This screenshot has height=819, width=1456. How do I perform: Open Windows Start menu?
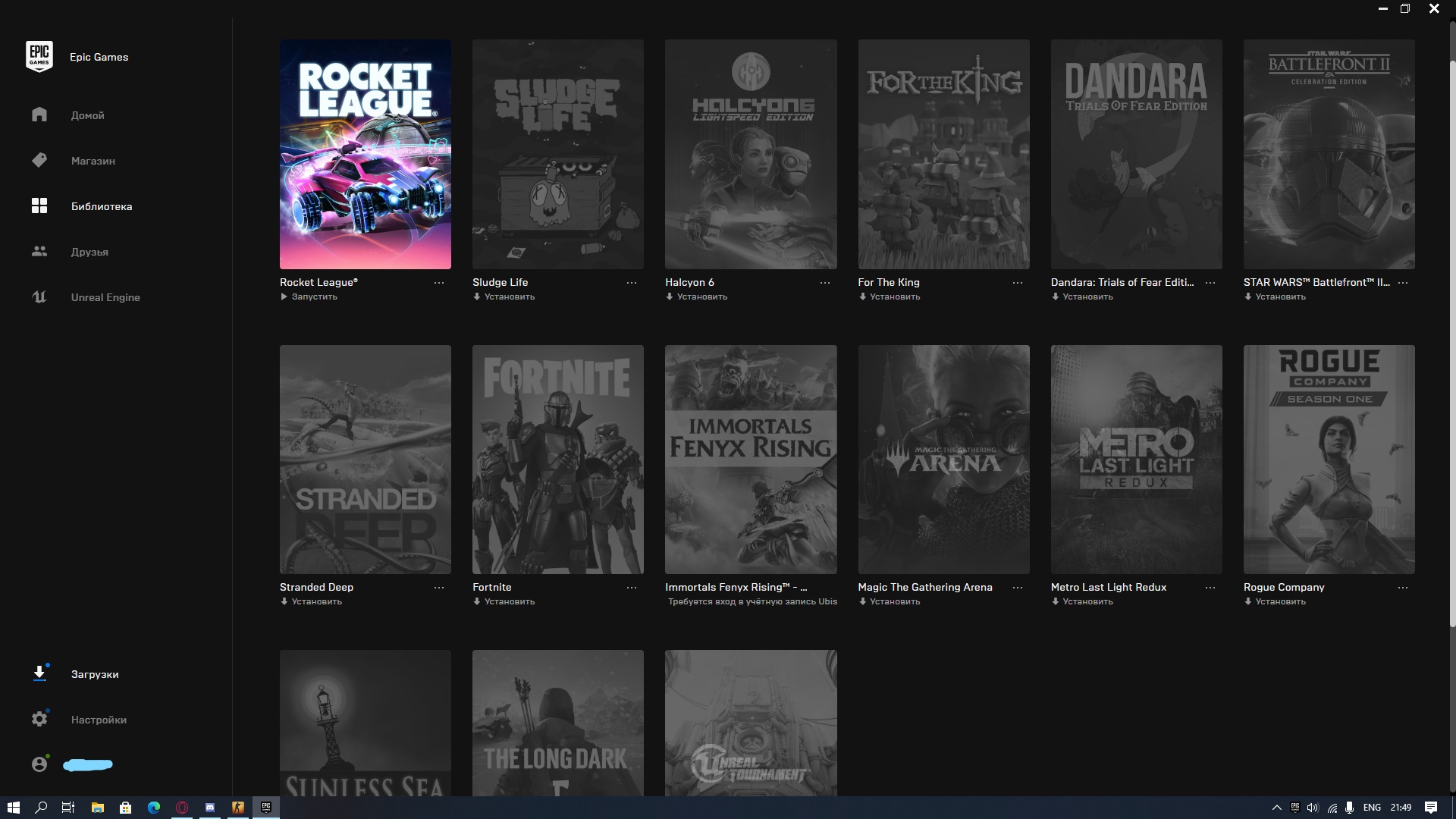[13, 808]
